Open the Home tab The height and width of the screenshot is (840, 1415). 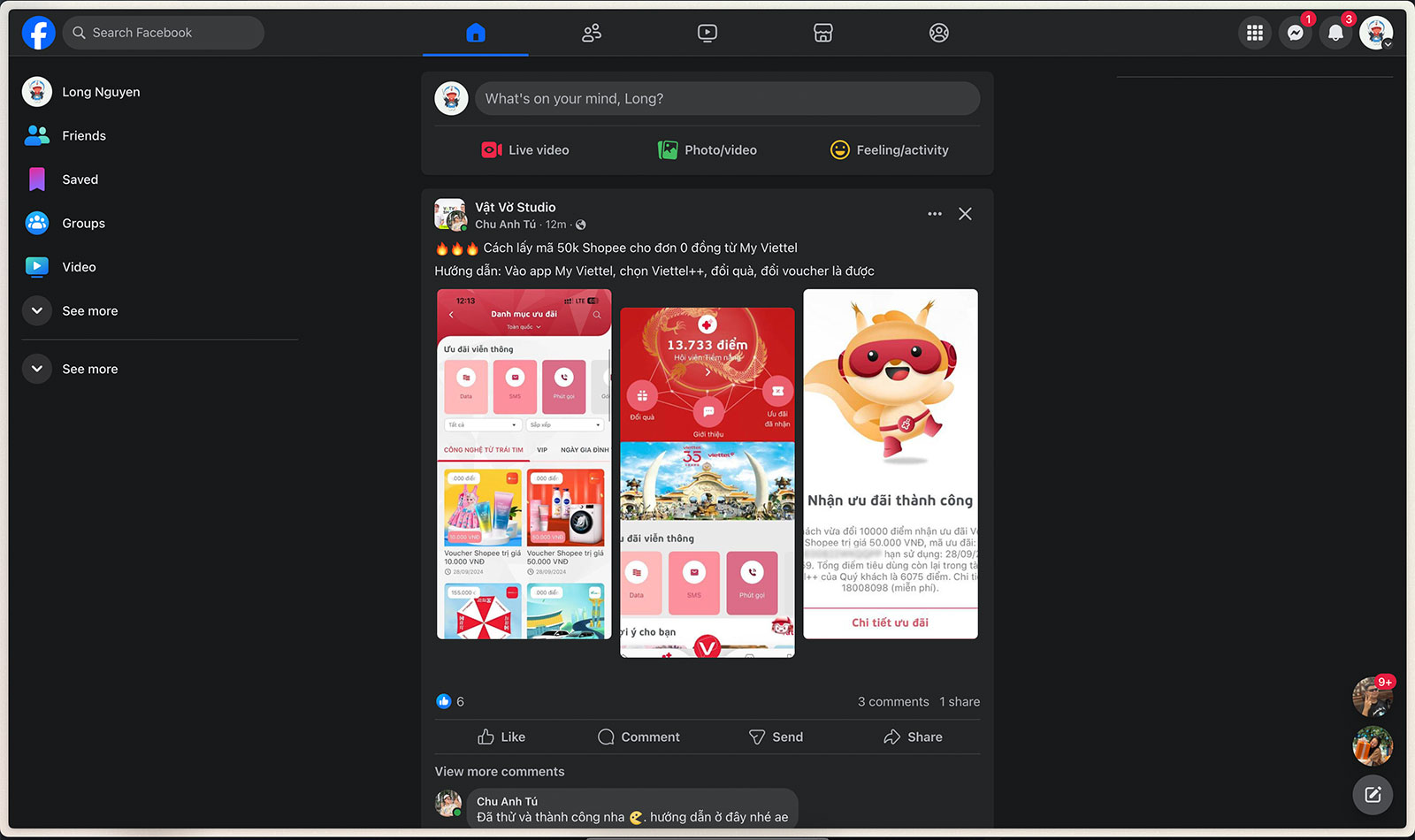475,33
